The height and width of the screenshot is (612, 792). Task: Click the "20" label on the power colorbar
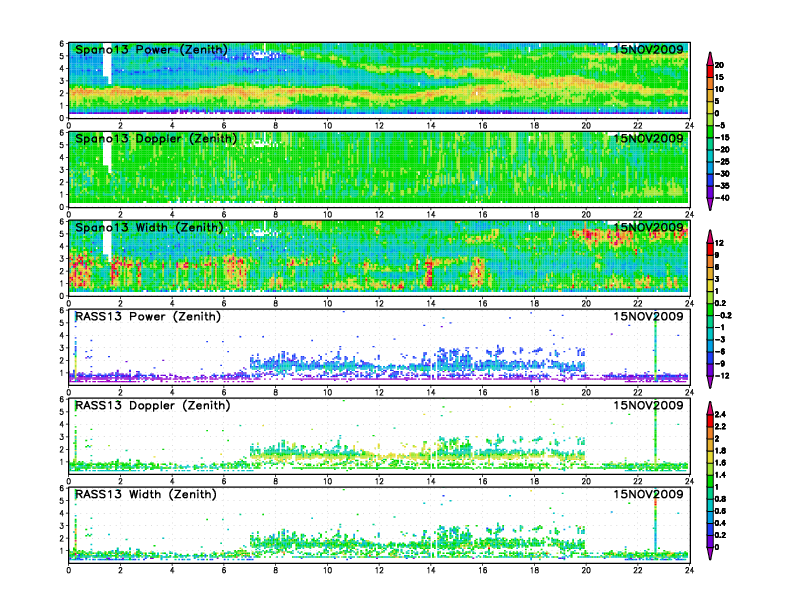point(719,65)
